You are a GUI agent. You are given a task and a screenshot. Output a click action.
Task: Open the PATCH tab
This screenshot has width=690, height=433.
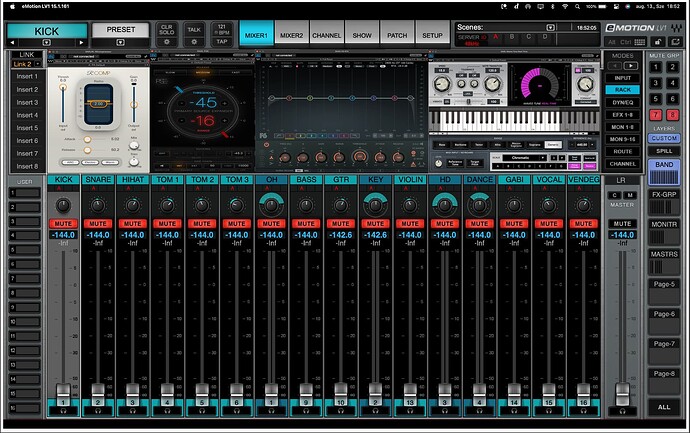[x=397, y=35]
